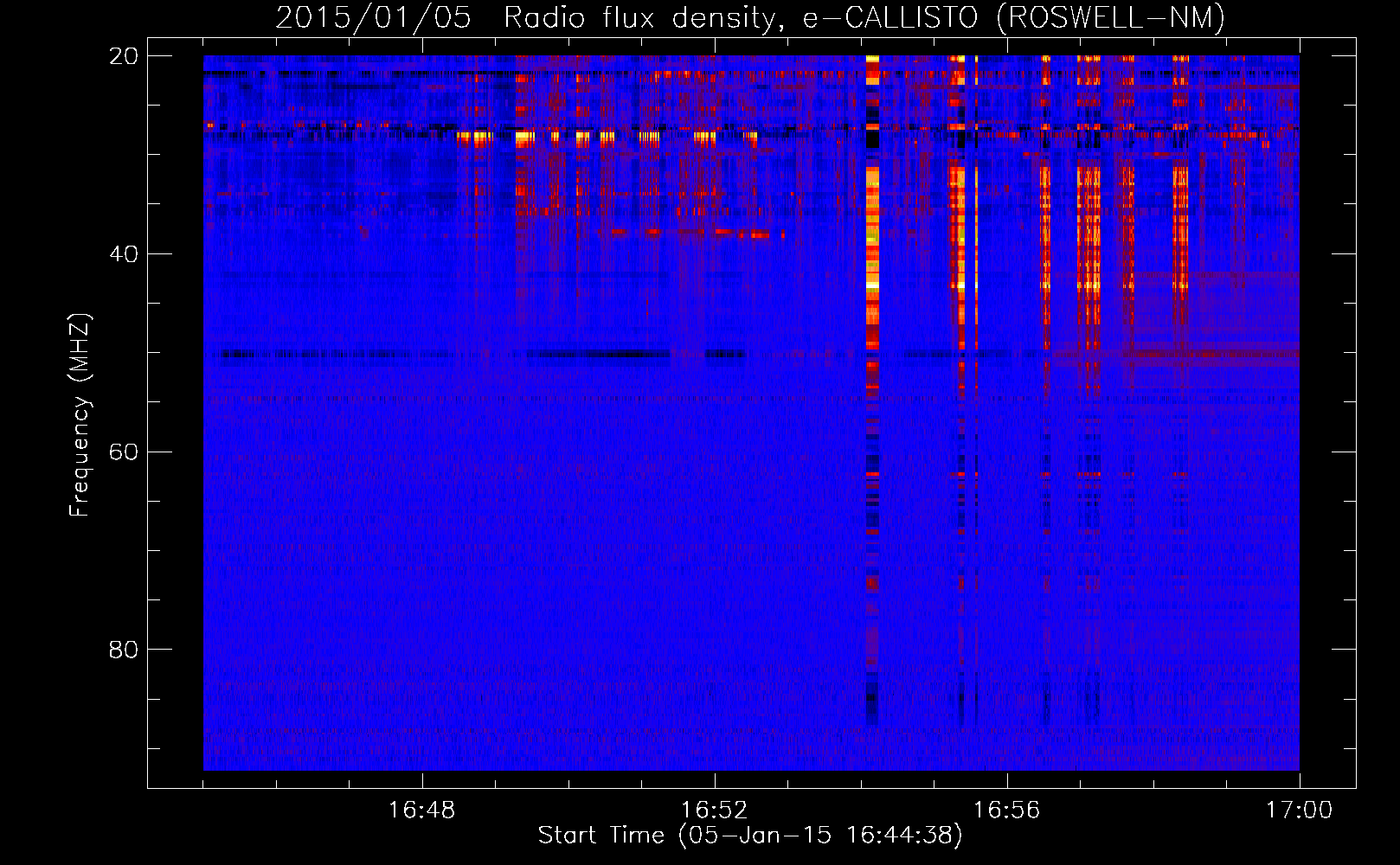This screenshot has height=865, width=1400.
Task: Click the 80 frequency axis label
Action: coord(124,650)
